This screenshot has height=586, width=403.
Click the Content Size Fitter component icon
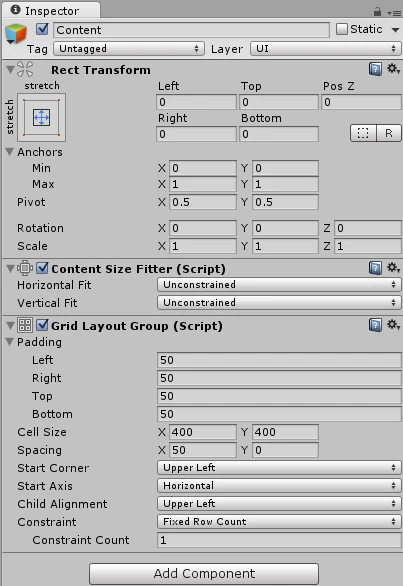25,268
